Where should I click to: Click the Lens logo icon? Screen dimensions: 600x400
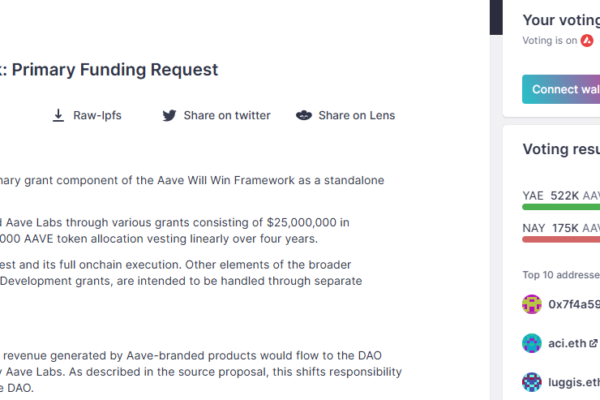(304, 116)
